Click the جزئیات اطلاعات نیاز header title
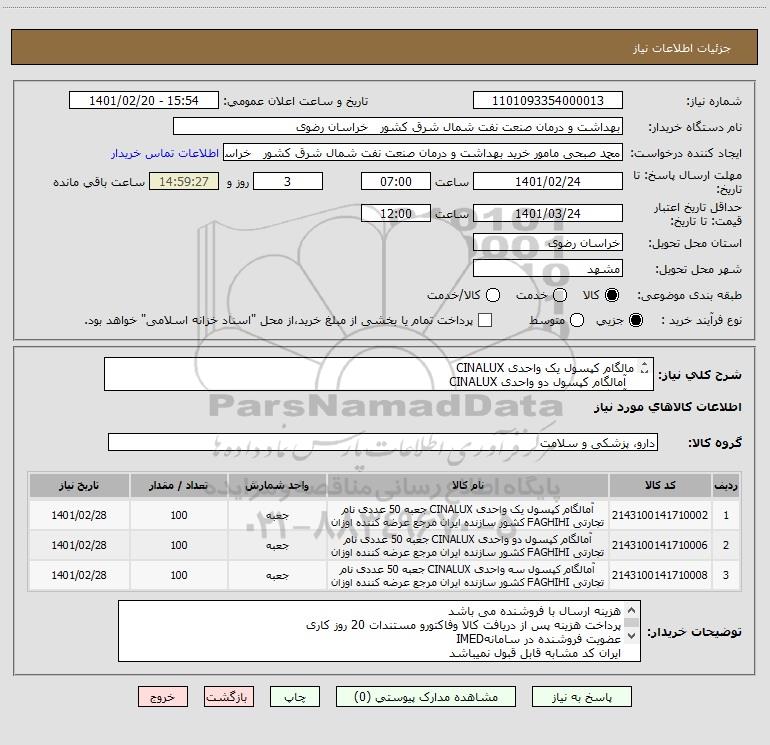This screenshot has height=745, width=770. point(682,48)
